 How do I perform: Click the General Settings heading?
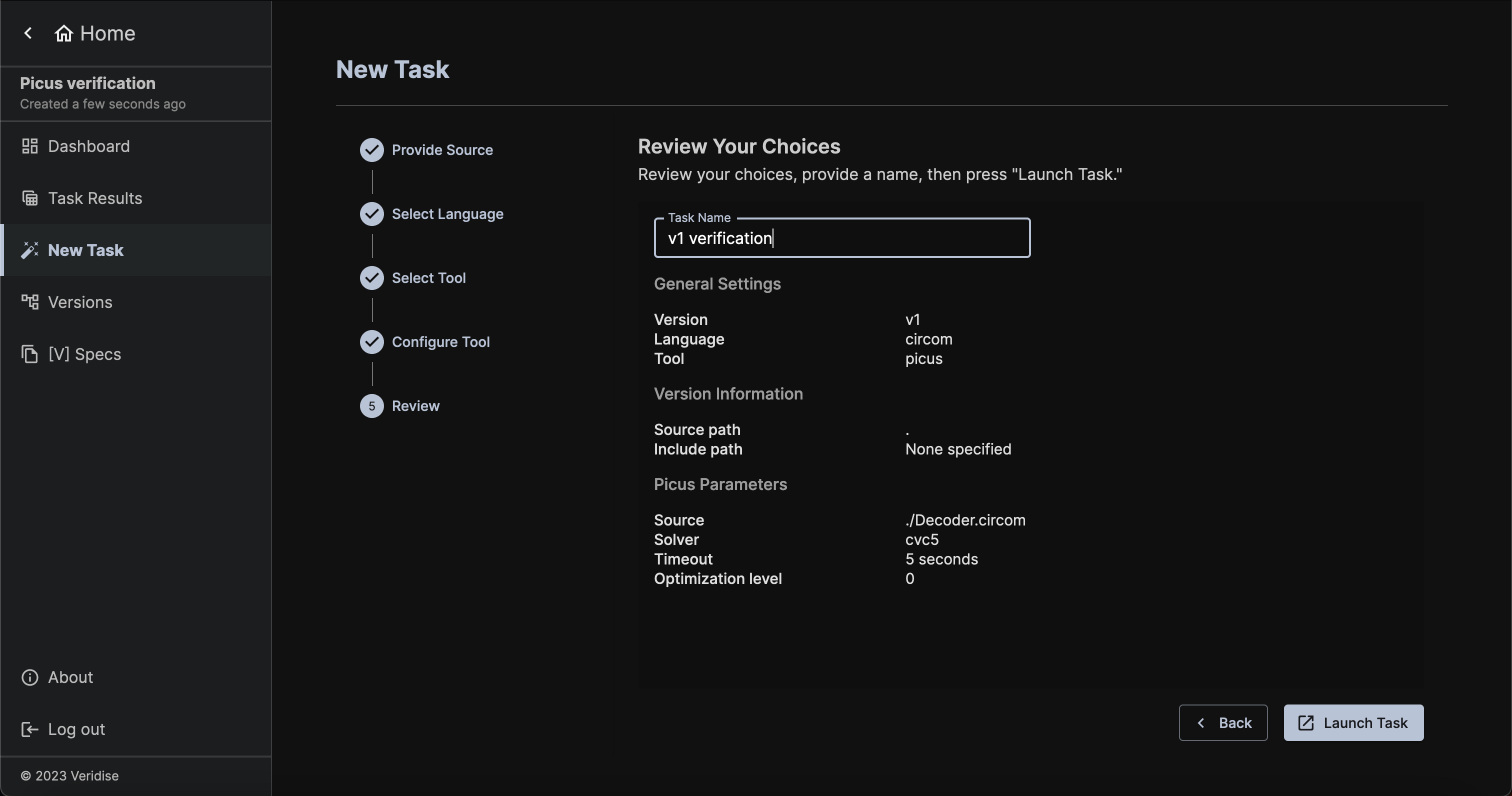pyautogui.click(x=717, y=284)
